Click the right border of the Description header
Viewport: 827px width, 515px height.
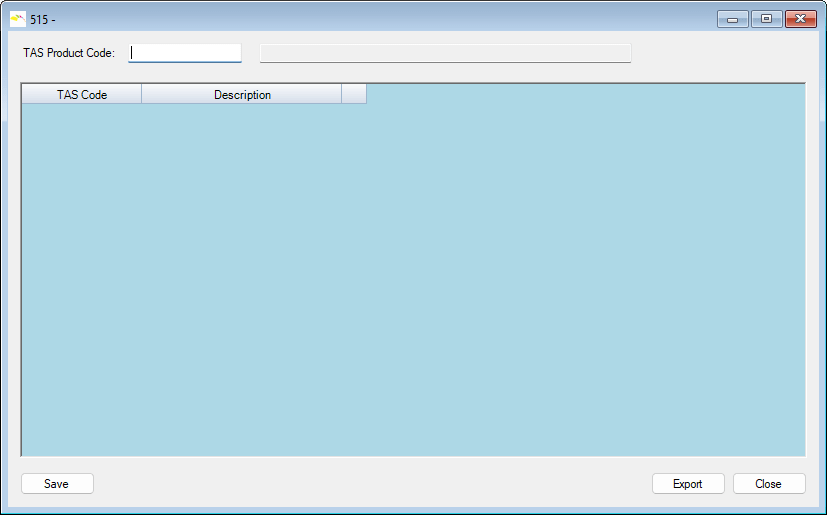[x=342, y=95]
